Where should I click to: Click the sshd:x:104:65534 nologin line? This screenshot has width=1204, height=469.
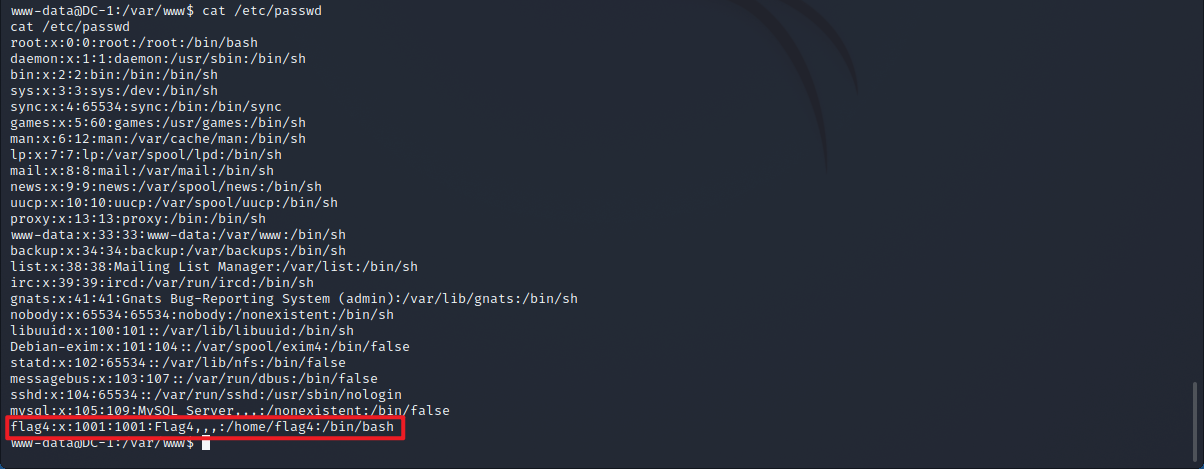pyautogui.click(x=214, y=395)
